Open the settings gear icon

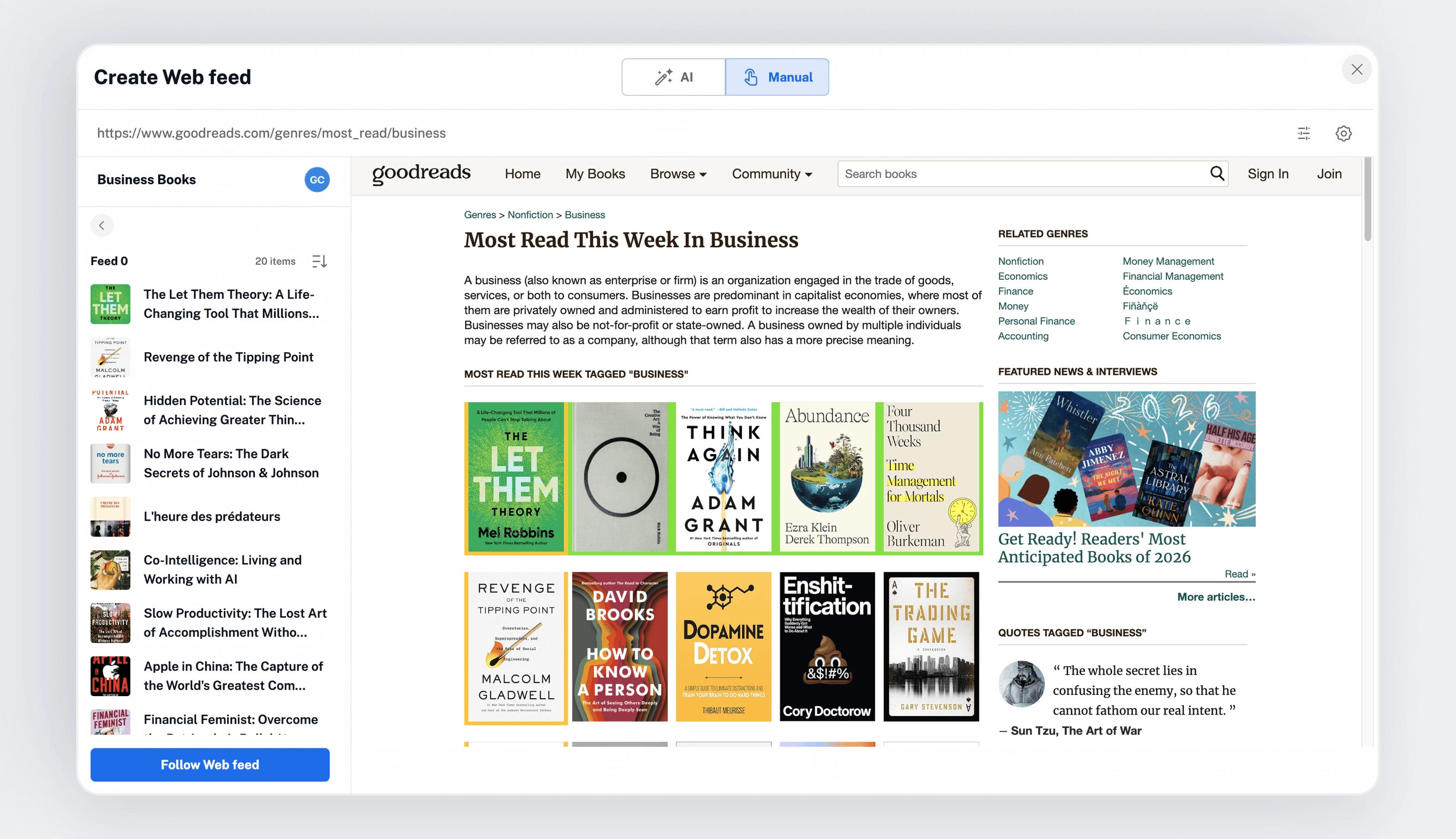pyautogui.click(x=1343, y=133)
